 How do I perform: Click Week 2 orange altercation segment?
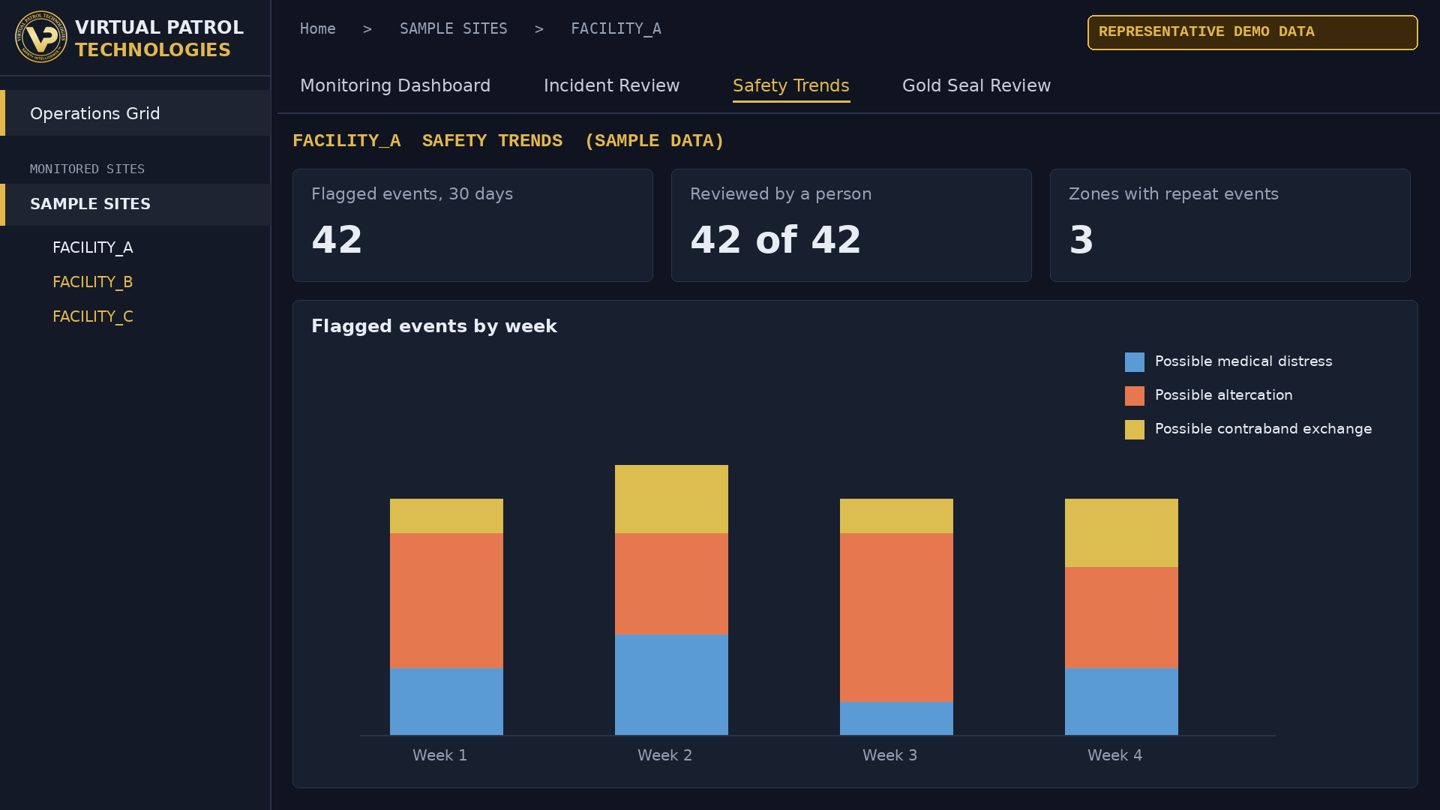(671, 584)
